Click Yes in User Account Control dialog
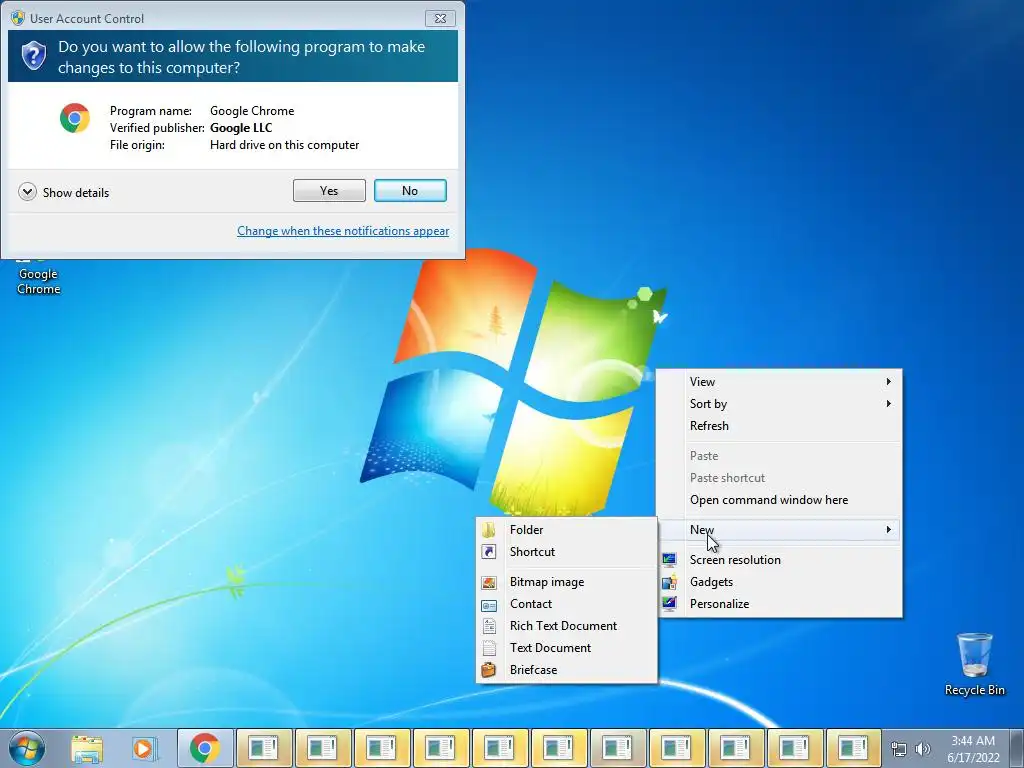The width and height of the screenshot is (1024, 768). coord(329,191)
